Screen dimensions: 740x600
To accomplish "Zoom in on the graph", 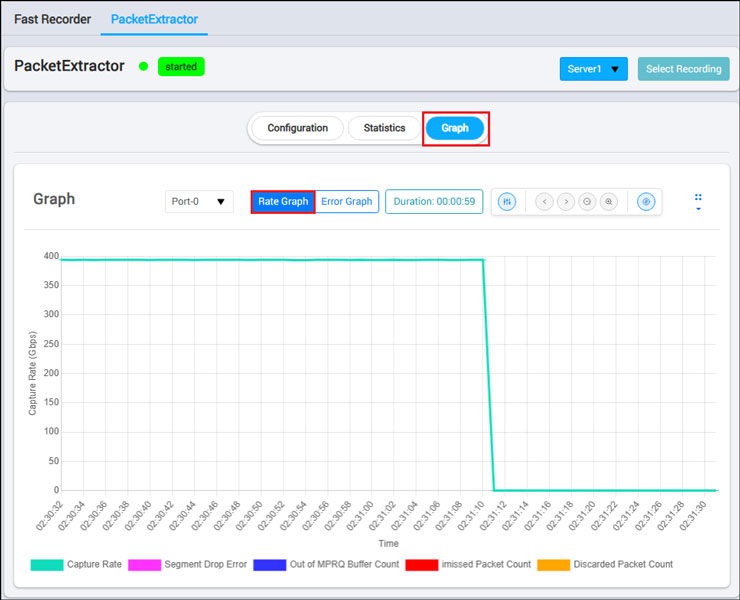I will 608,202.
